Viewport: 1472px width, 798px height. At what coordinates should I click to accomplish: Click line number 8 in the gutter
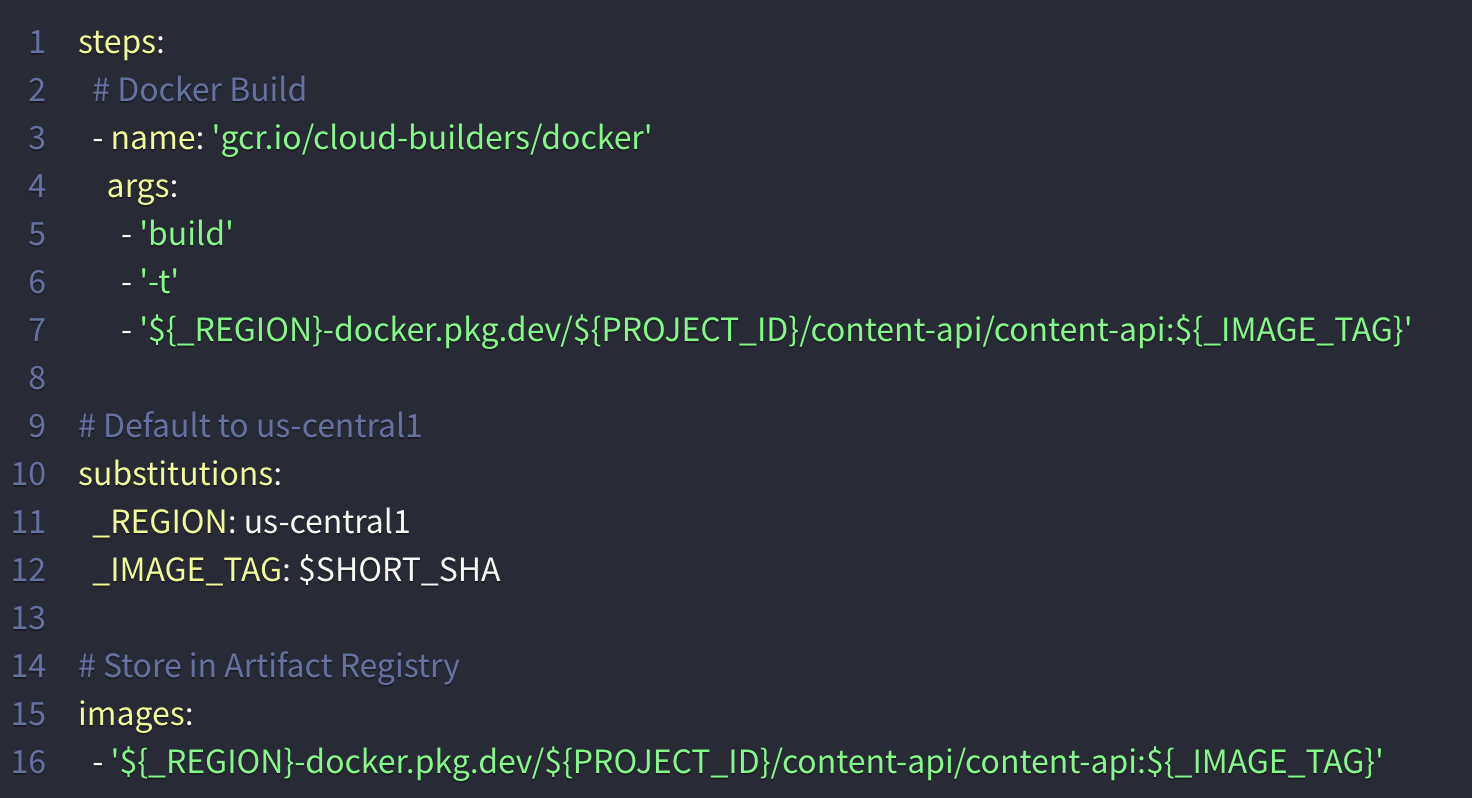(x=37, y=378)
